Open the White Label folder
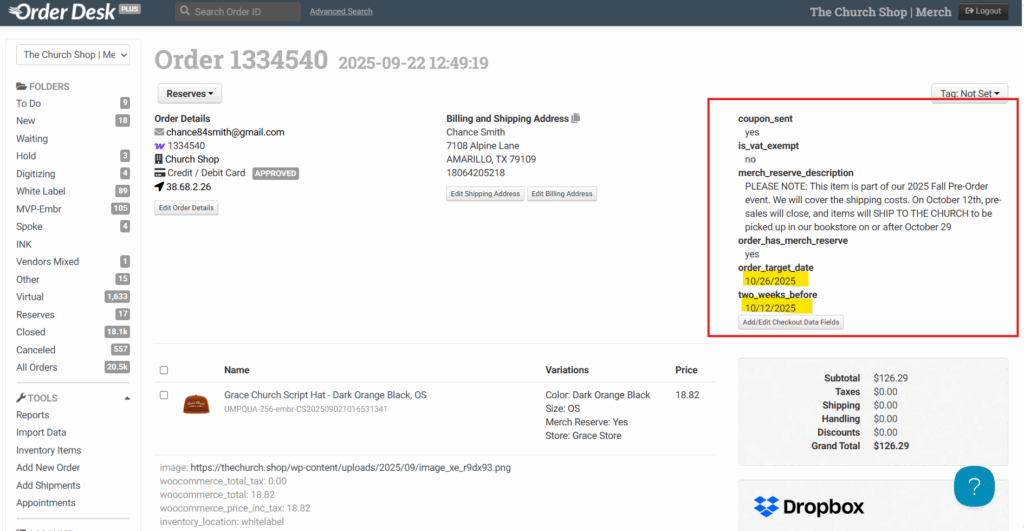 point(42,191)
